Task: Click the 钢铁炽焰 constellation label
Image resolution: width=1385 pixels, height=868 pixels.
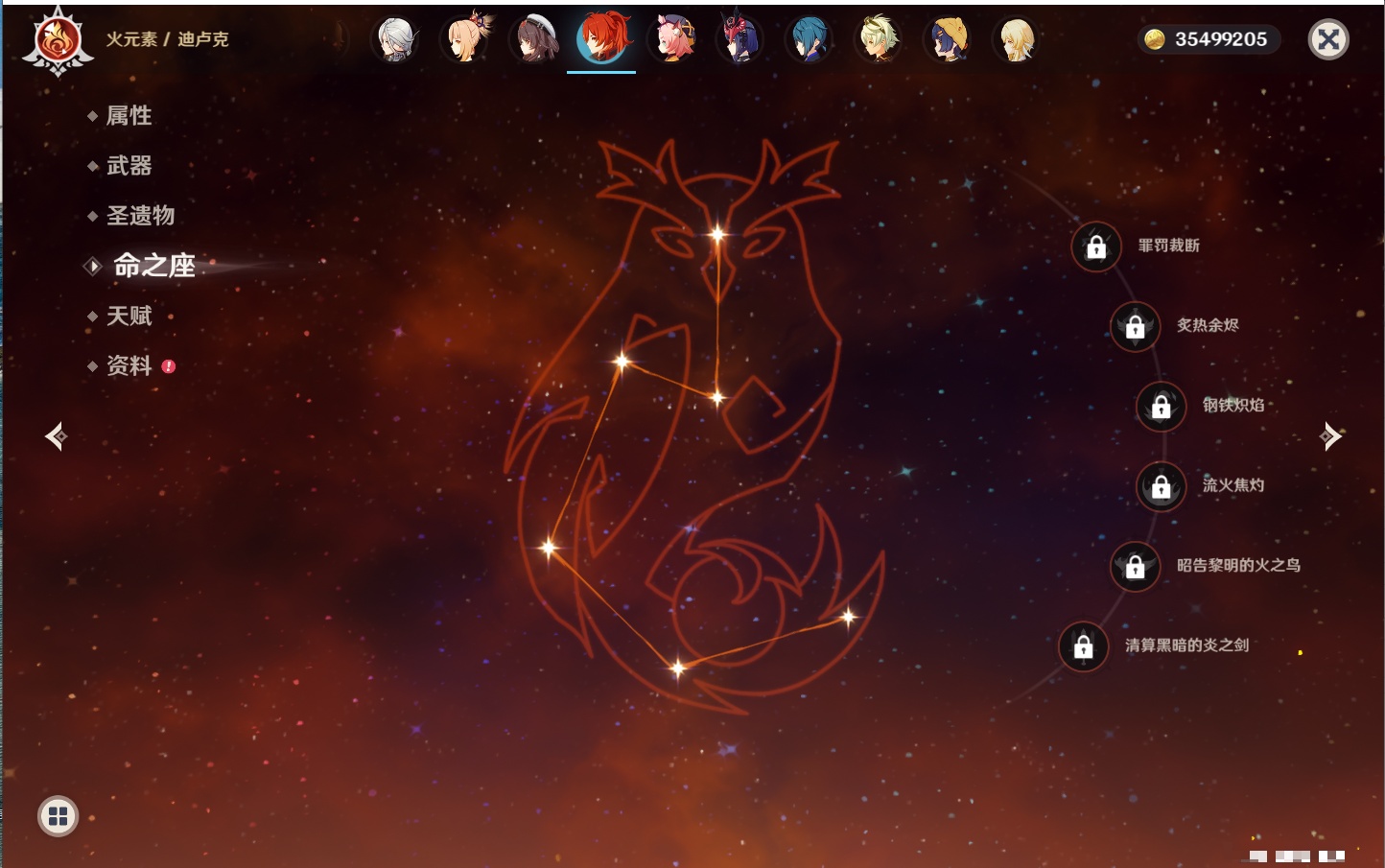Action: (1233, 405)
